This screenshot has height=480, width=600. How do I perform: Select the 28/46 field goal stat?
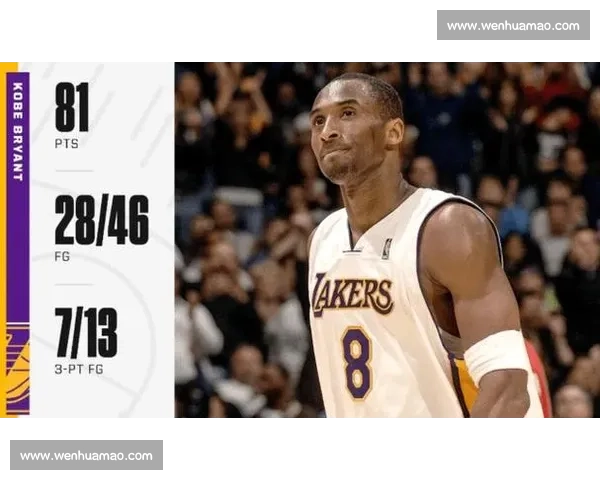click(x=101, y=220)
